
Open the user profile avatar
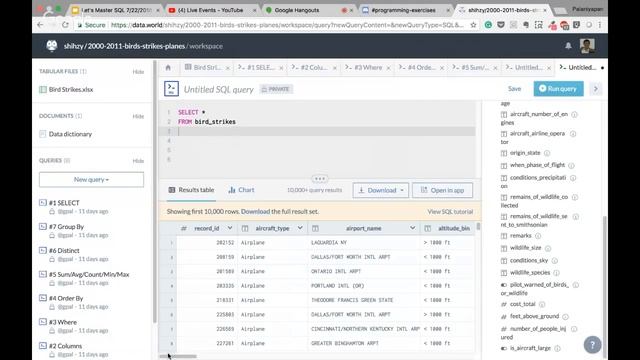587,46
